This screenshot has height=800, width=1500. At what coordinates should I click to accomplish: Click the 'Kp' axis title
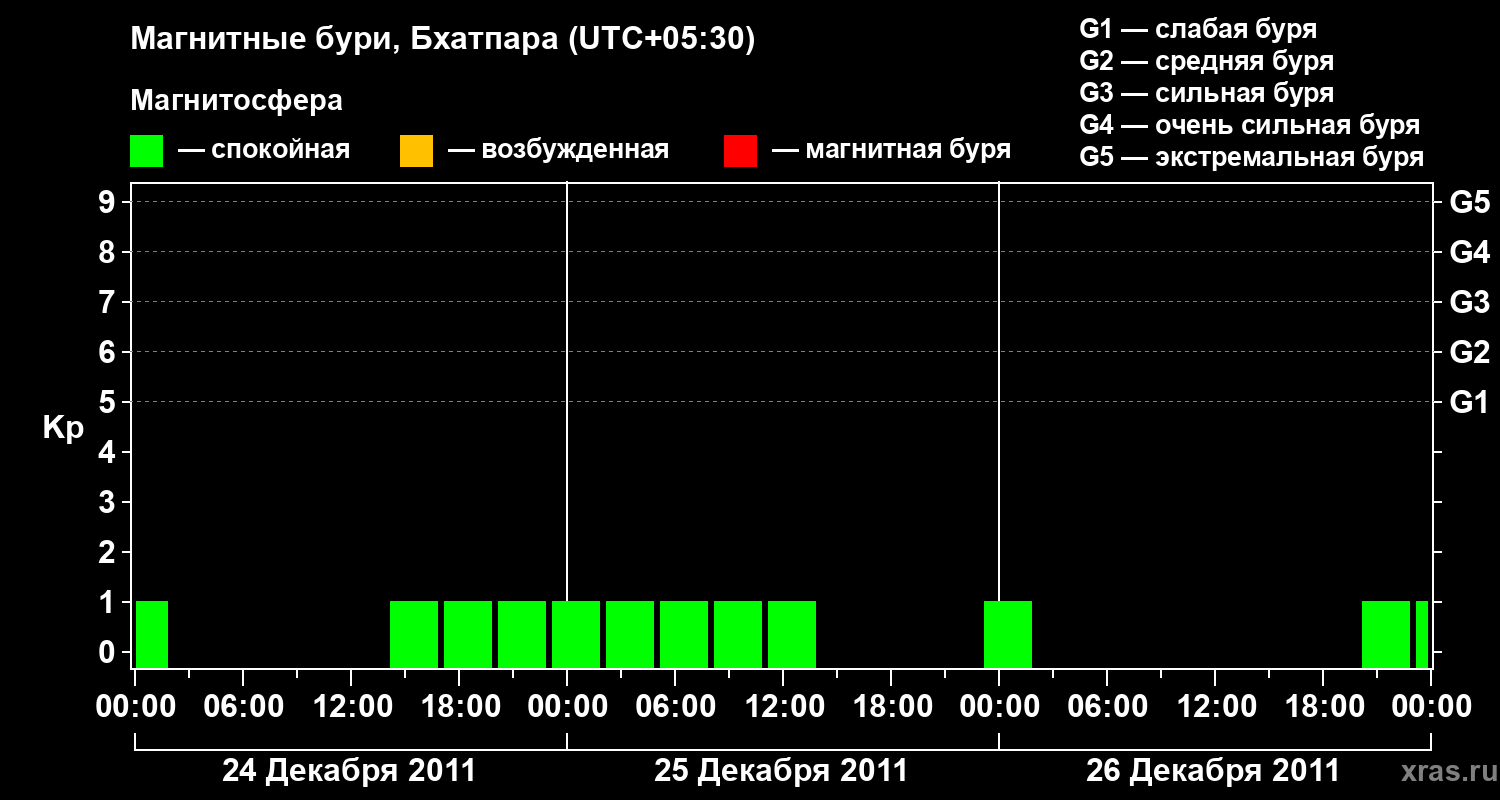tap(63, 428)
